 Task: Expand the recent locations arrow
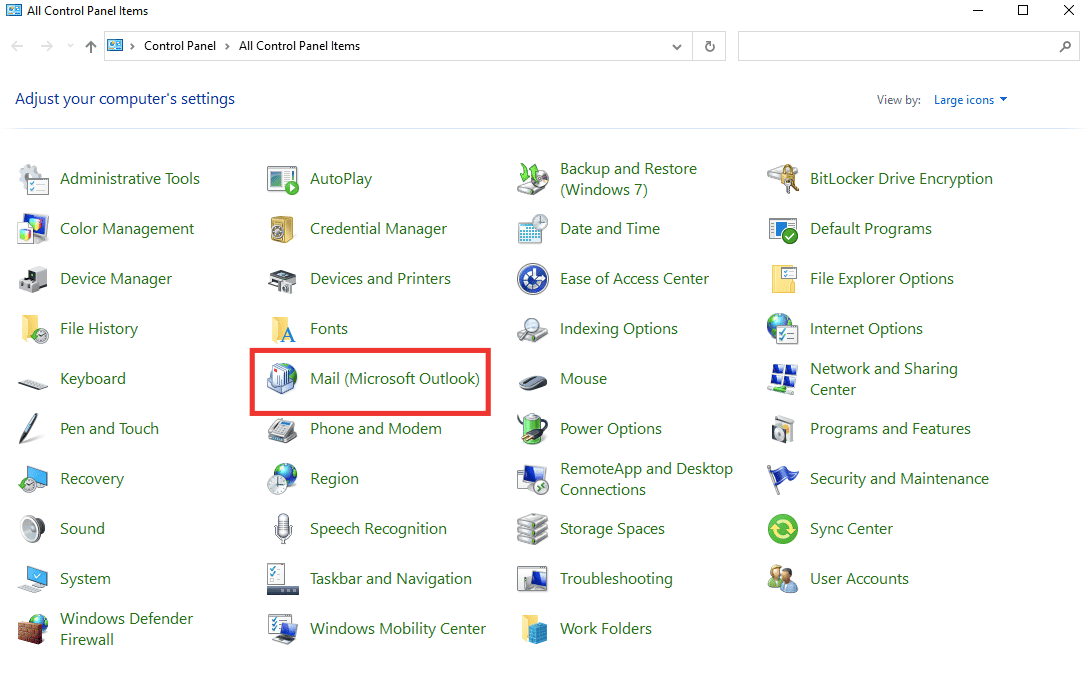click(70, 47)
